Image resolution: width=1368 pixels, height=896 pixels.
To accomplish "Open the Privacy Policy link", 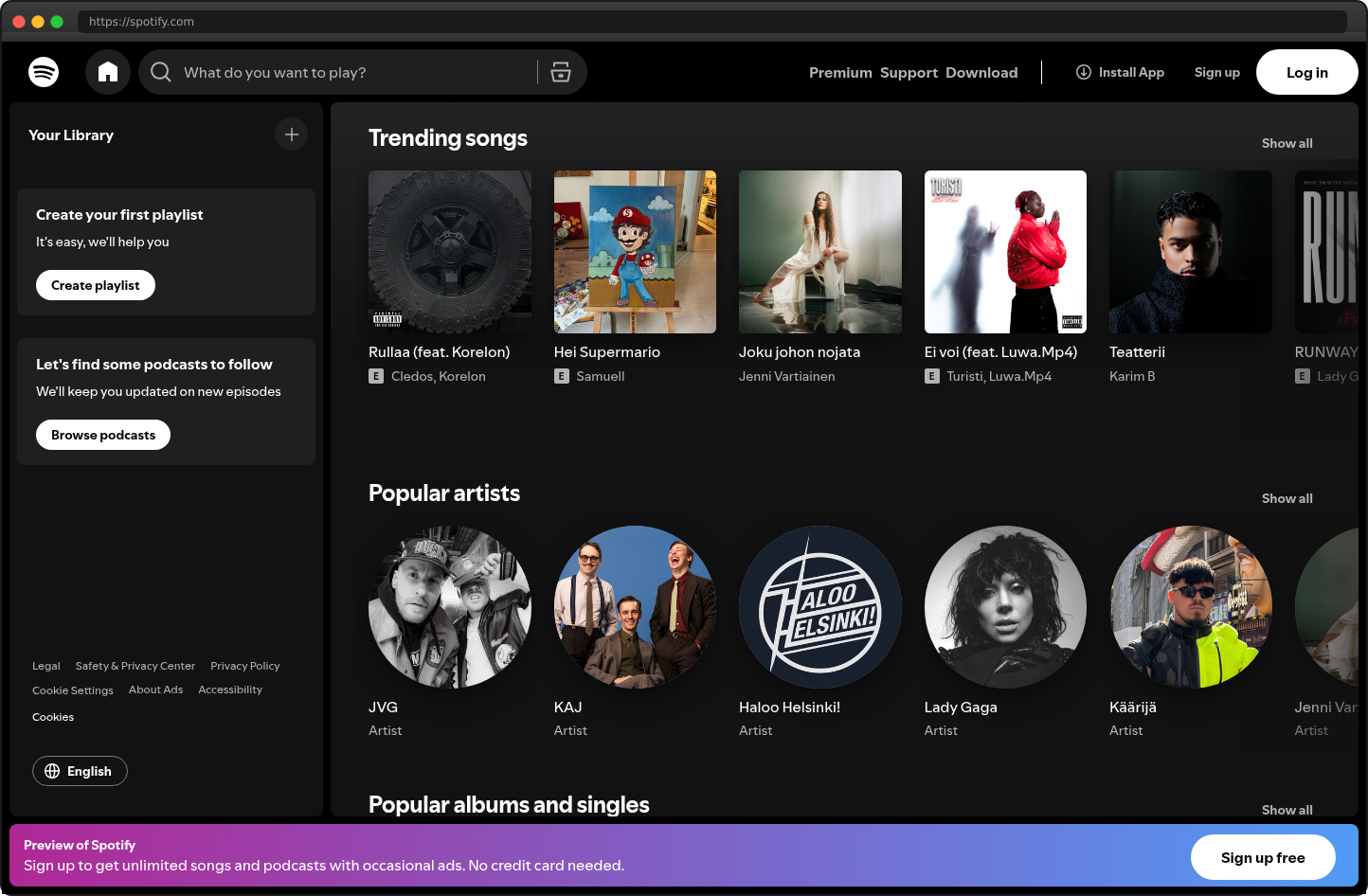I will tap(244, 666).
